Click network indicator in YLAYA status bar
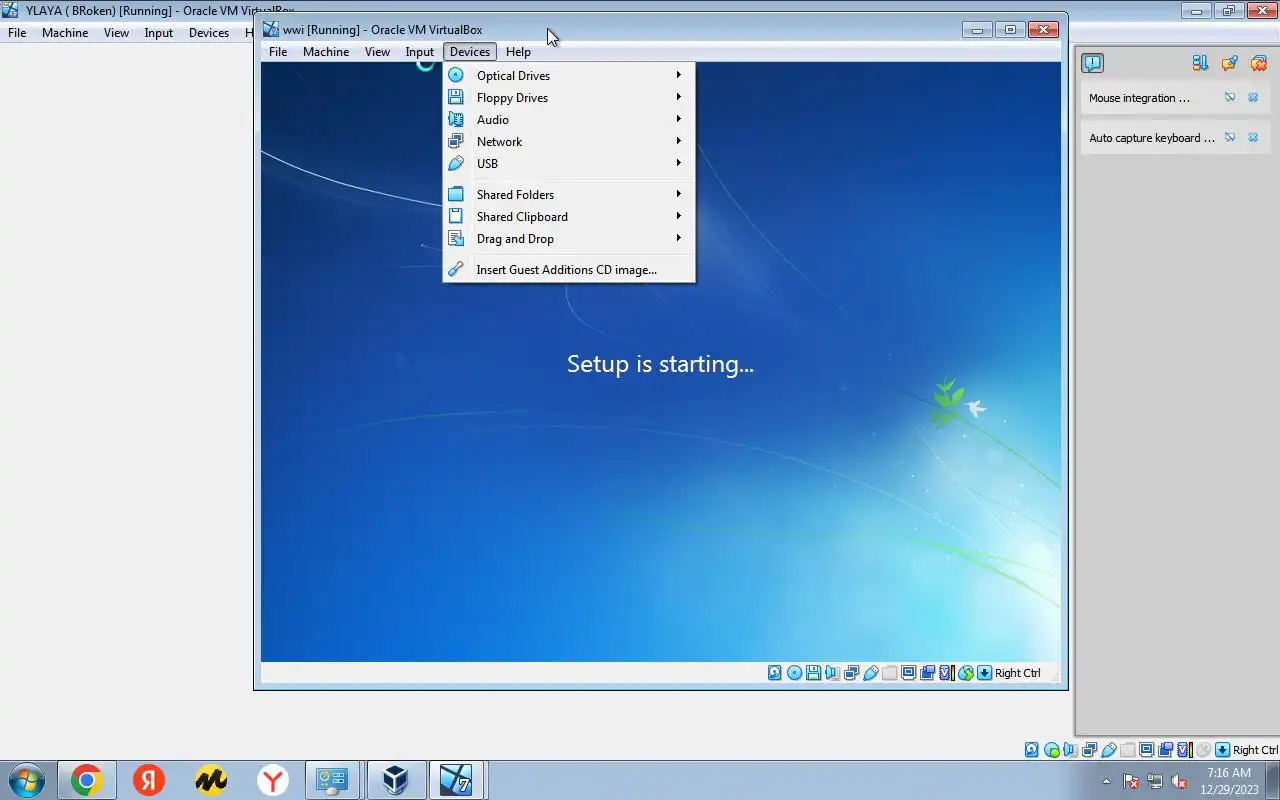Viewport: 1280px width, 800px height. [1089, 750]
